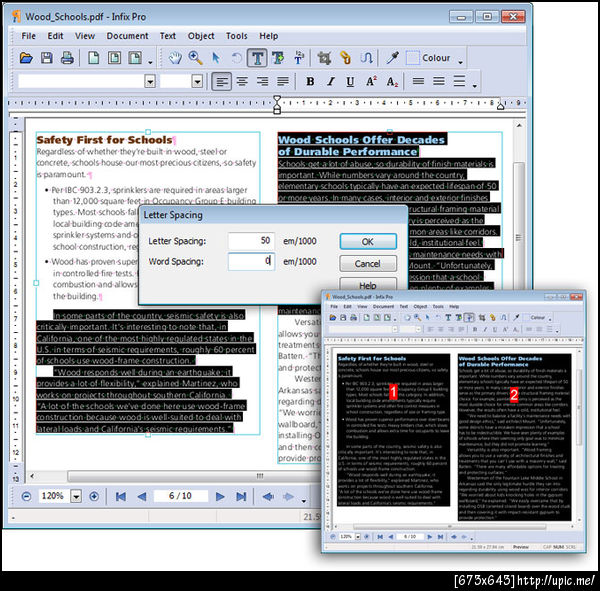Choose widest line spacing icon
This screenshot has width=600, height=591.
[460, 82]
